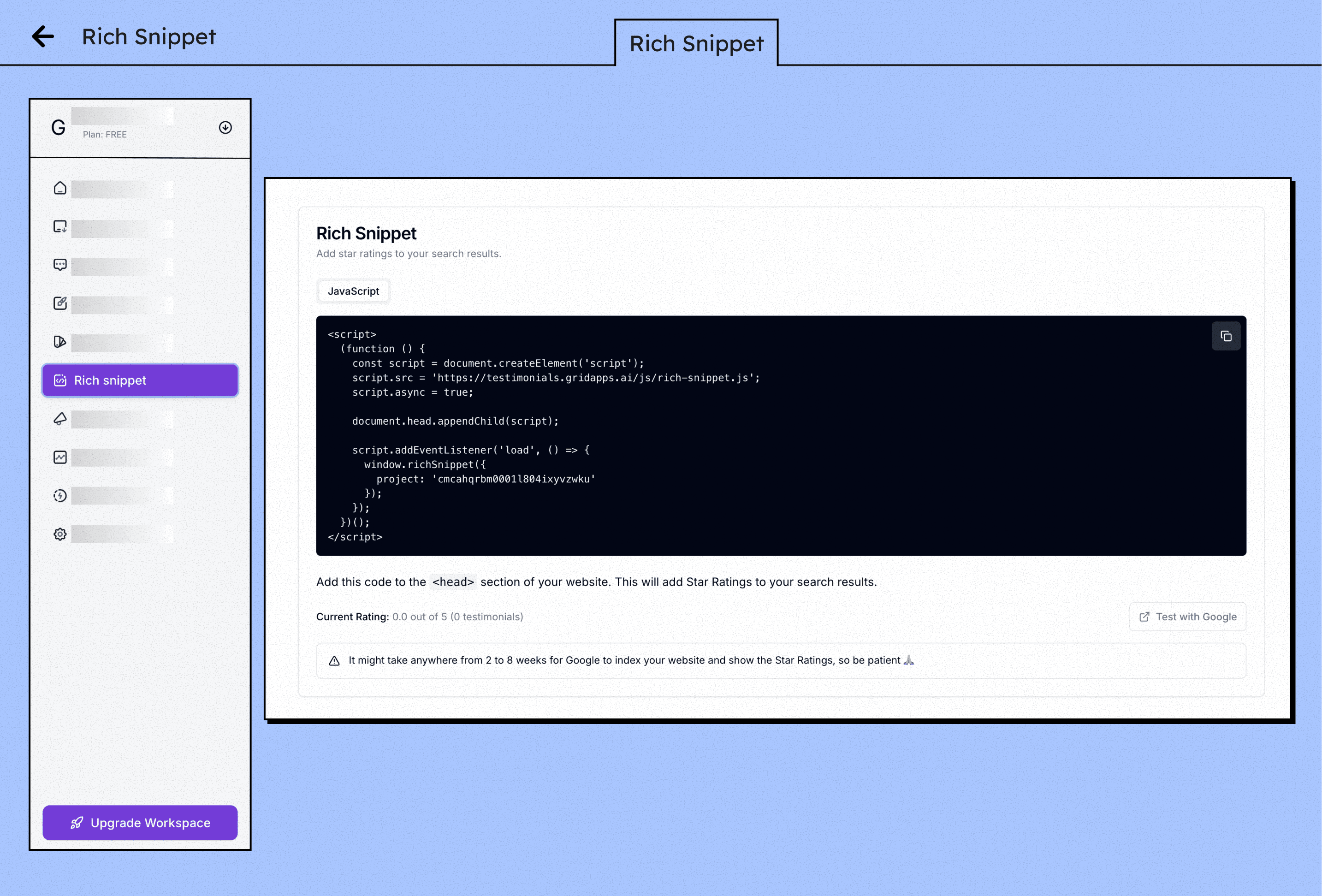This screenshot has height=896, width=1322.
Task: Select the JavaScript tab
Action: [353, 291]
